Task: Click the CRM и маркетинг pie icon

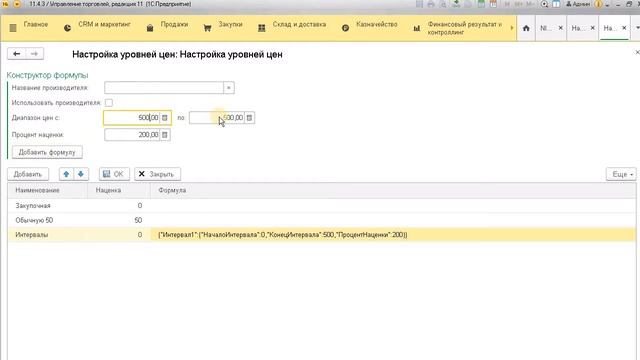Action: click(x=67, y=28)
